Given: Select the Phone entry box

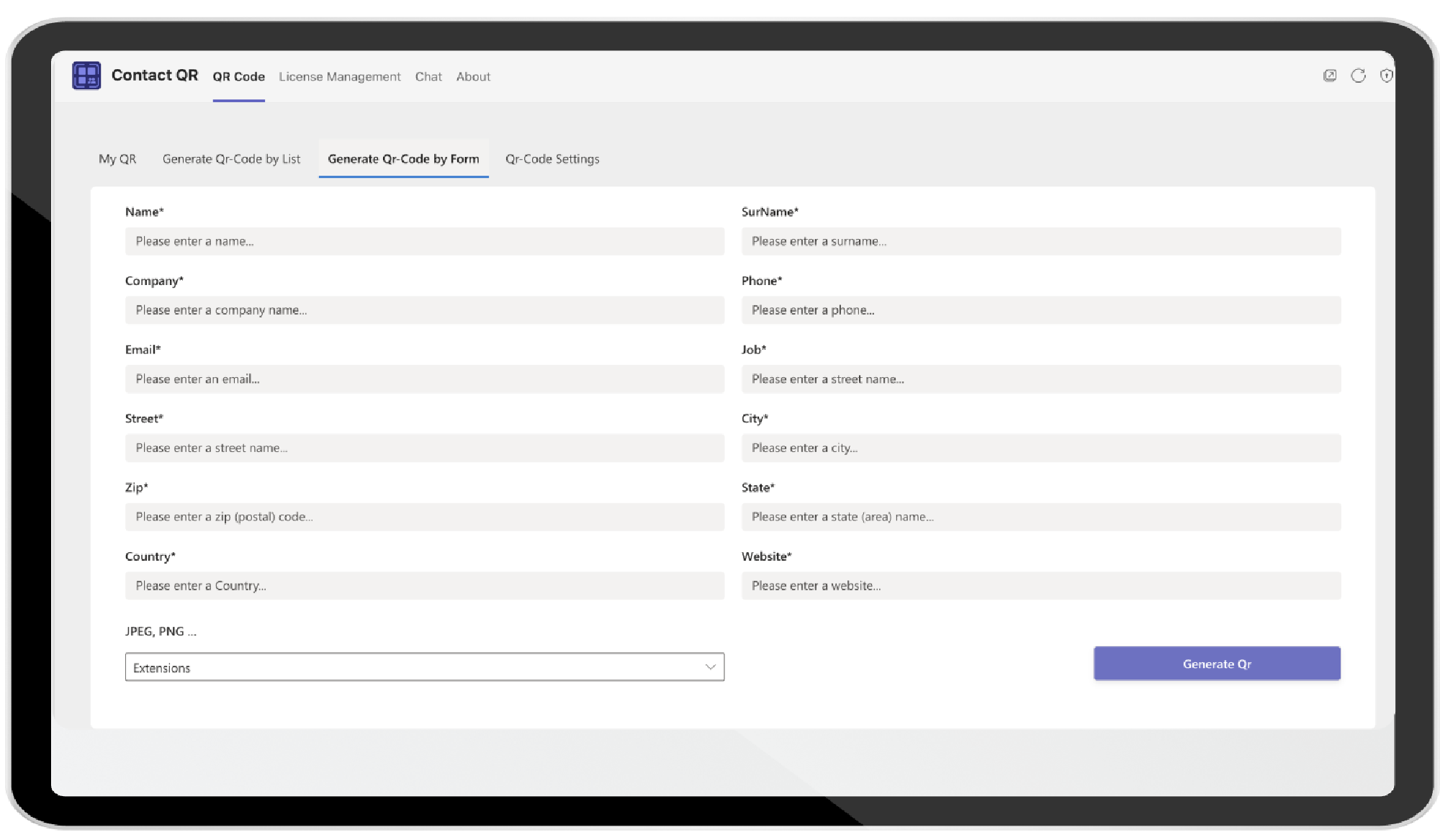Looking at the screenshot, I should point(1042,310).
